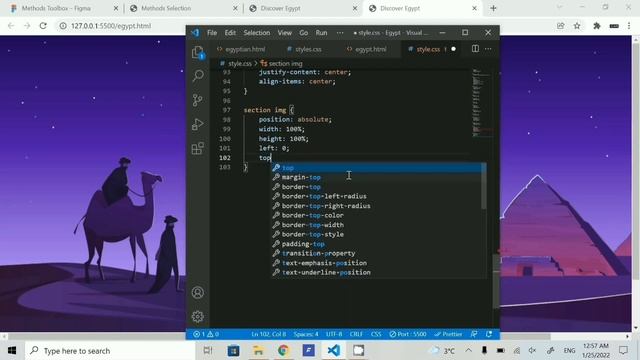This screenshot has height=360, width=640.
Task: Change the UTF-8 encoding setting
Action: click(334, 334)
